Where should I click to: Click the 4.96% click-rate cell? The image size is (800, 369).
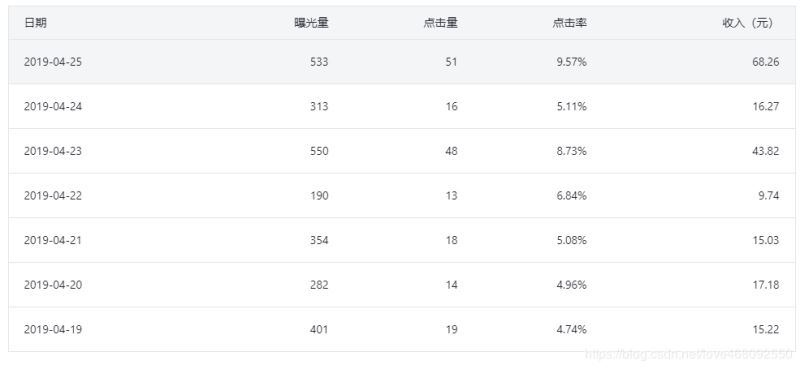tap(571, 285)
